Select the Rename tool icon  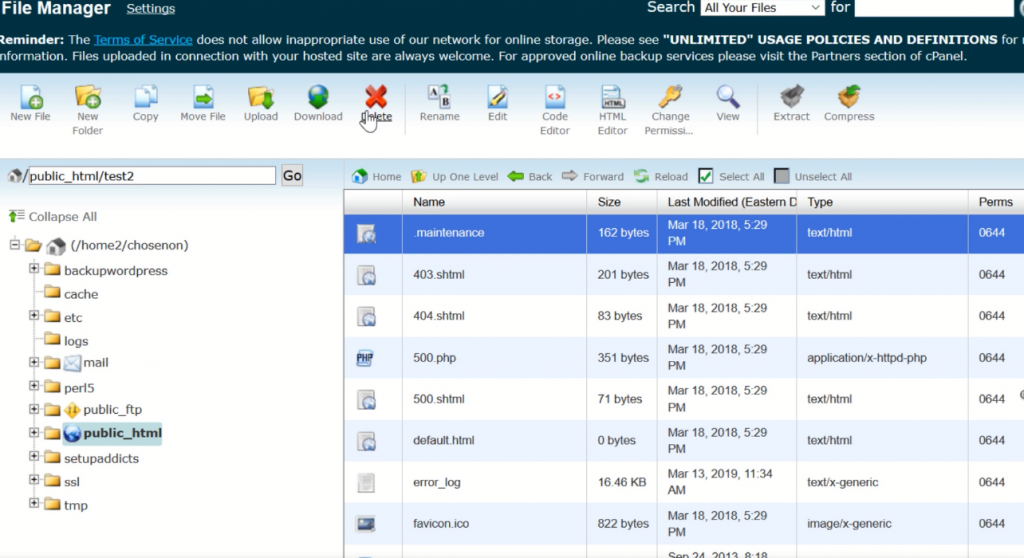(x=439, y=97)
